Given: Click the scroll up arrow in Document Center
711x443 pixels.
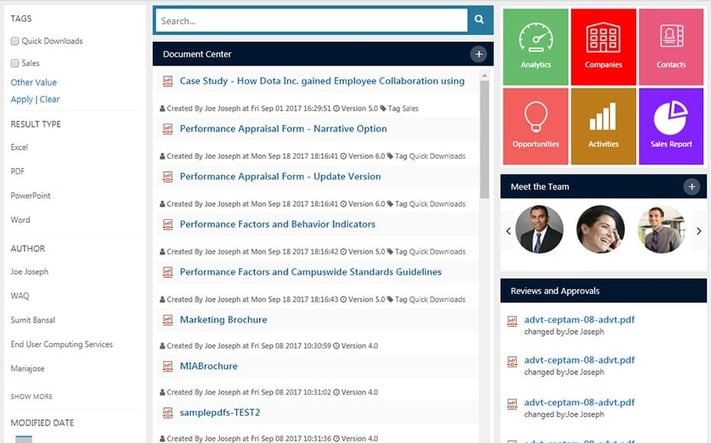Looking at the screenshot, I should click(x=484, y=76).
